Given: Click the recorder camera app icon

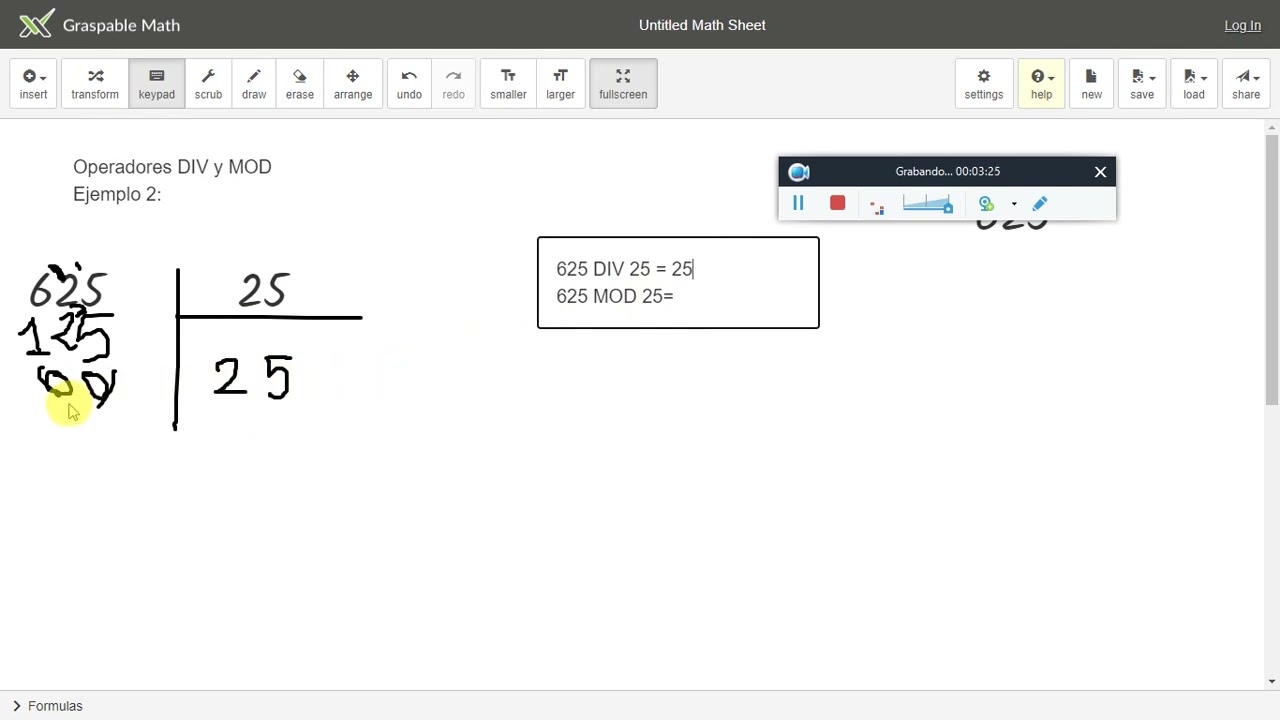Looking at the screenshot, I should pos(798,172).
